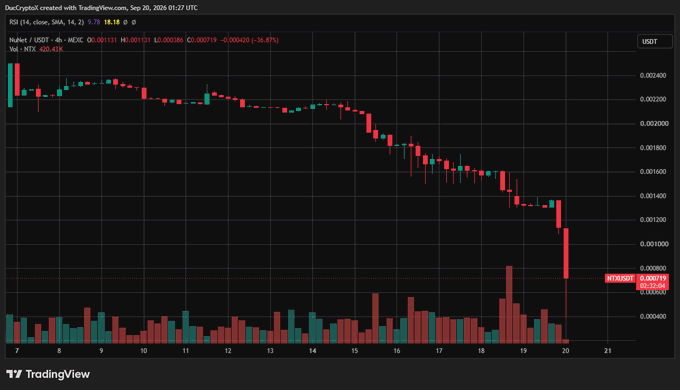Click date label 11 on time axis
Screen dimensions: 680x390
tap(186, 351)
